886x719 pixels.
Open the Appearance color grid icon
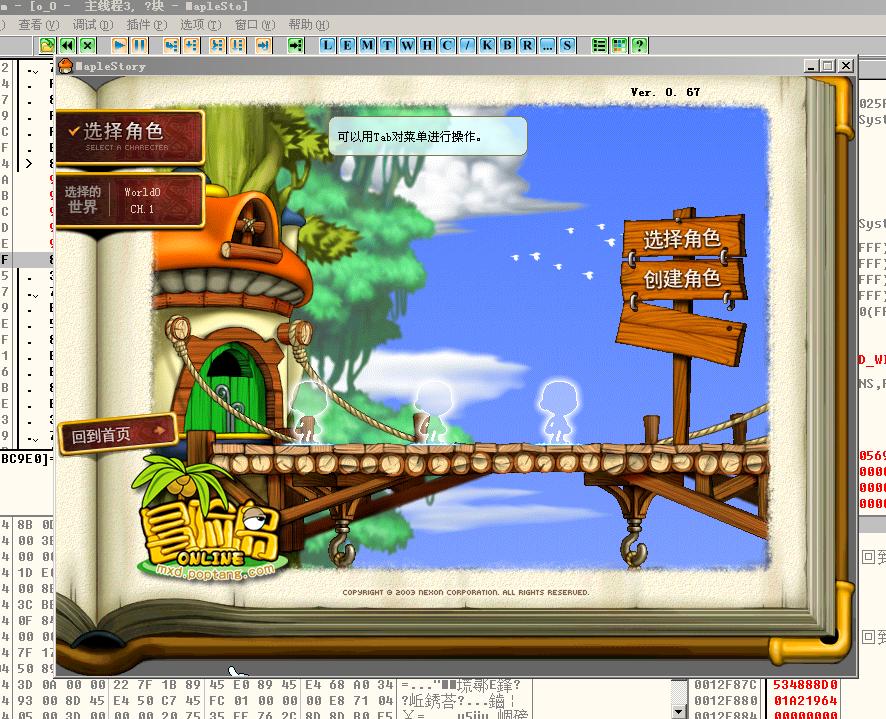tap(619, 45)
